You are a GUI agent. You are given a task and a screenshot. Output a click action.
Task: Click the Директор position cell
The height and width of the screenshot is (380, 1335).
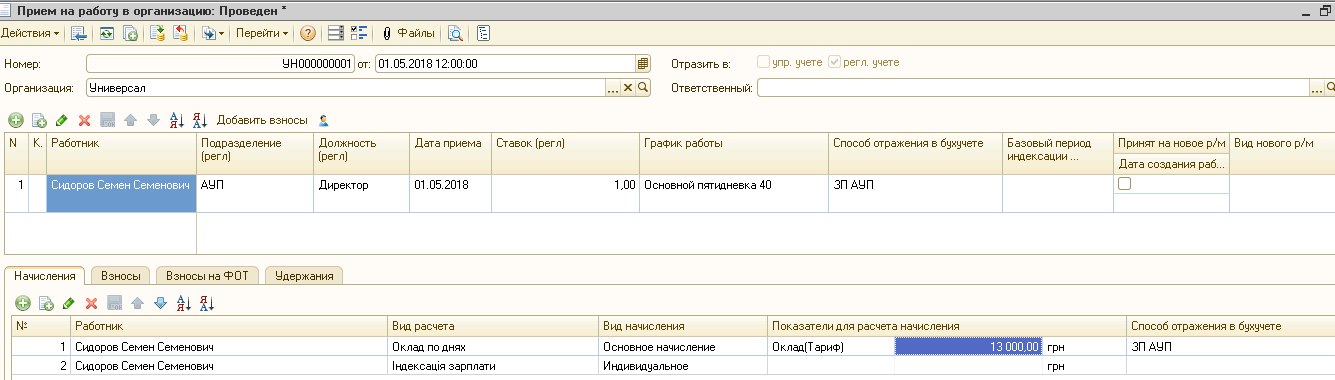(362, 194)
